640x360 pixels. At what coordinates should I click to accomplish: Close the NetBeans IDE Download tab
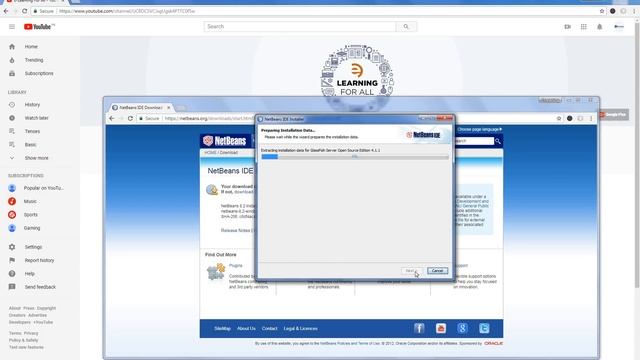click(x=169, y=108)
